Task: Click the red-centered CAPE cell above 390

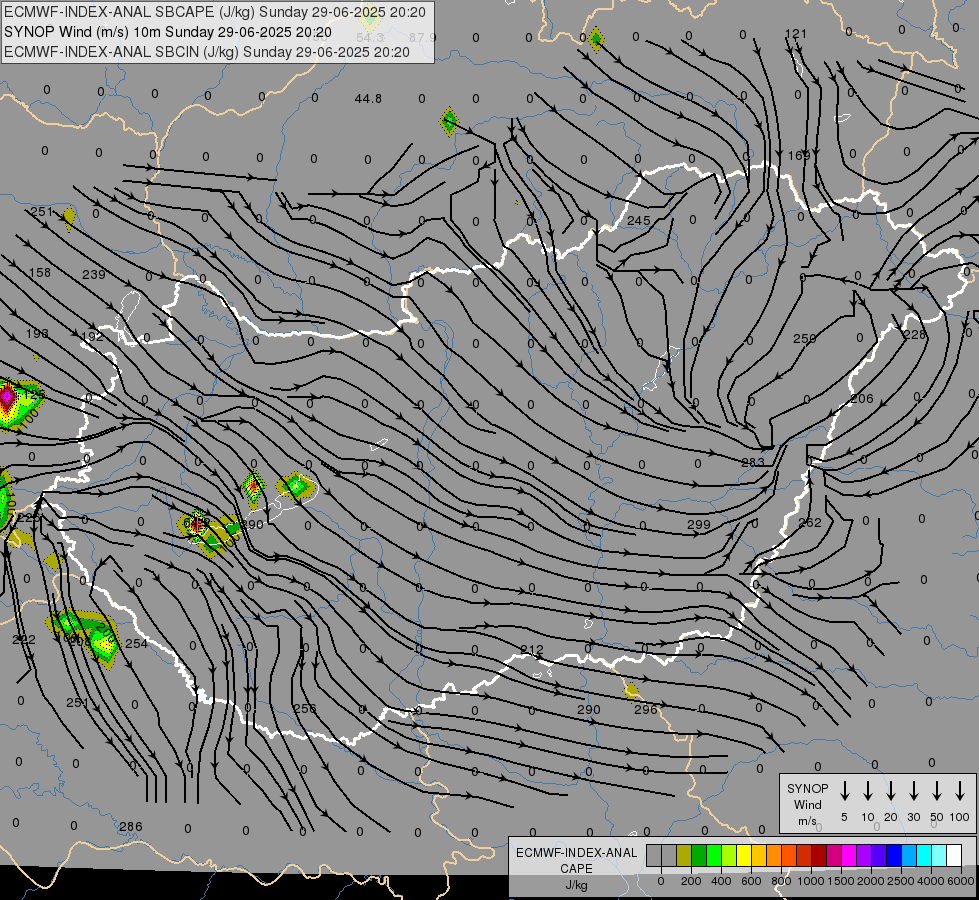Action: 253,488
